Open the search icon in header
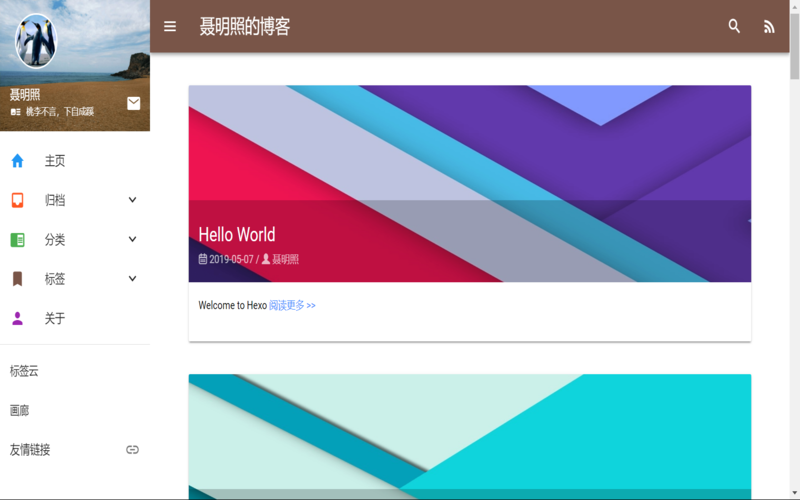The image size is (800, 500). [734, 26]
